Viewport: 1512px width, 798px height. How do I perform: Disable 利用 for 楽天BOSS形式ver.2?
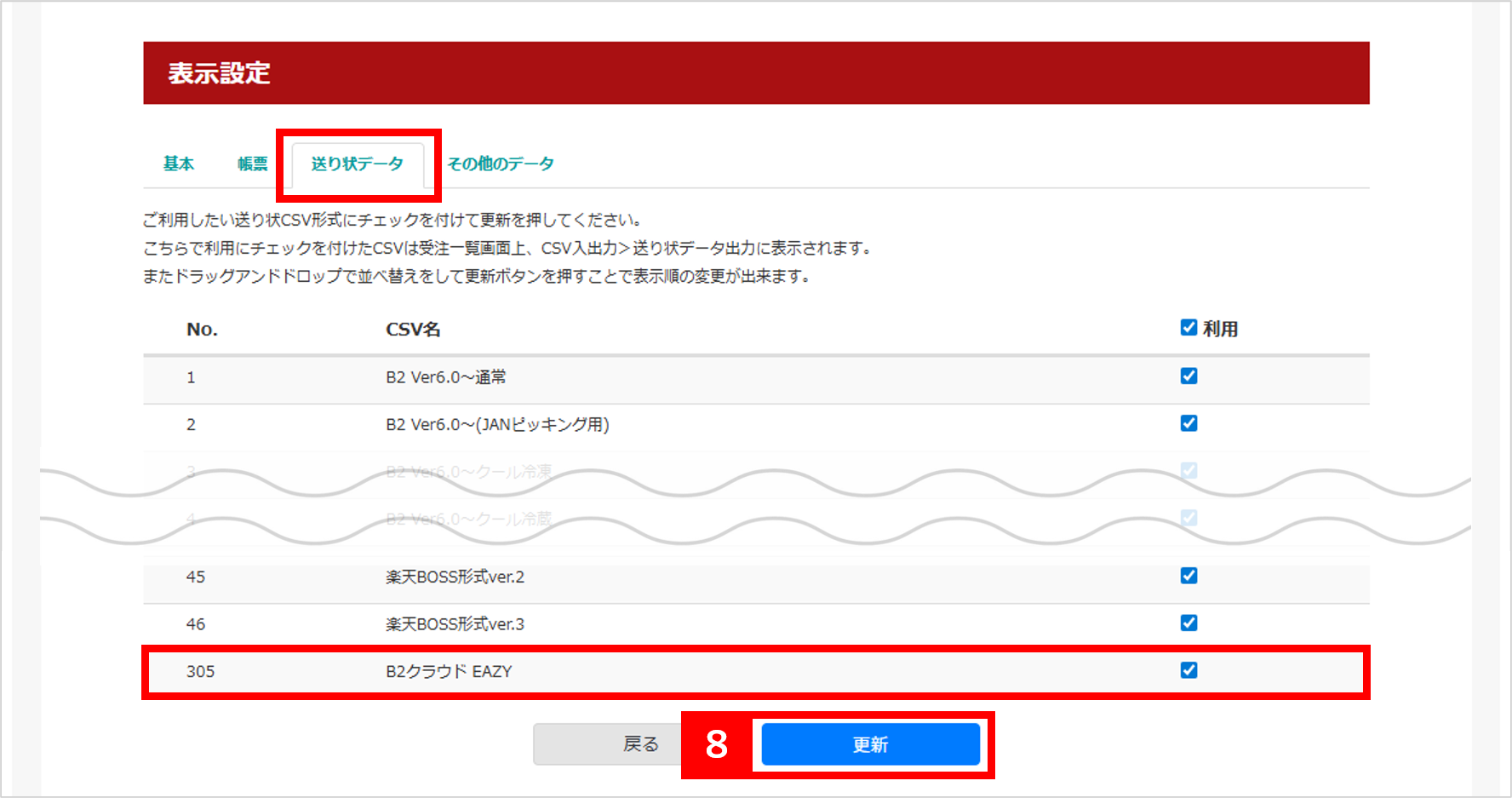coord(1188,576)
